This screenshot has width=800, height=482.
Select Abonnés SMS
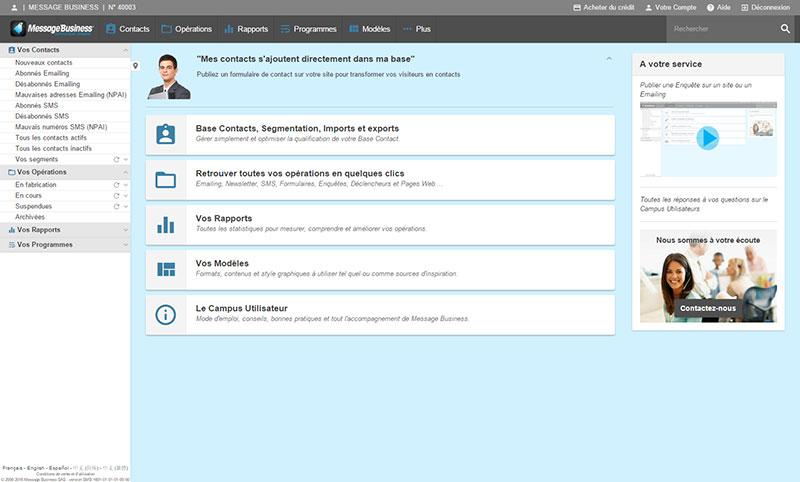pyautogui.click(x=36, y=105)
